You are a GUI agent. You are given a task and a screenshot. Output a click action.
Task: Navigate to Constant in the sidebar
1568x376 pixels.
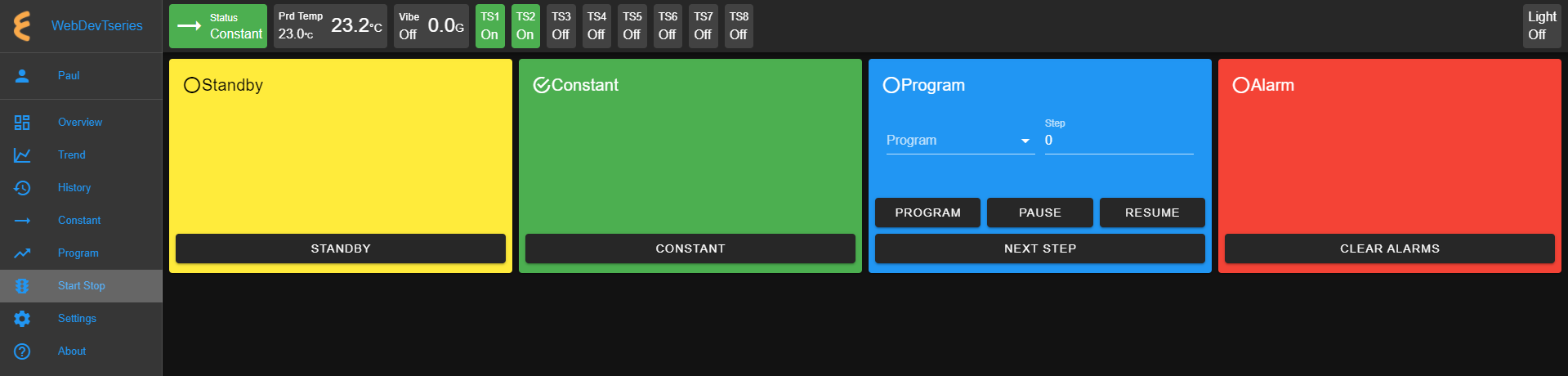(81, 221)
